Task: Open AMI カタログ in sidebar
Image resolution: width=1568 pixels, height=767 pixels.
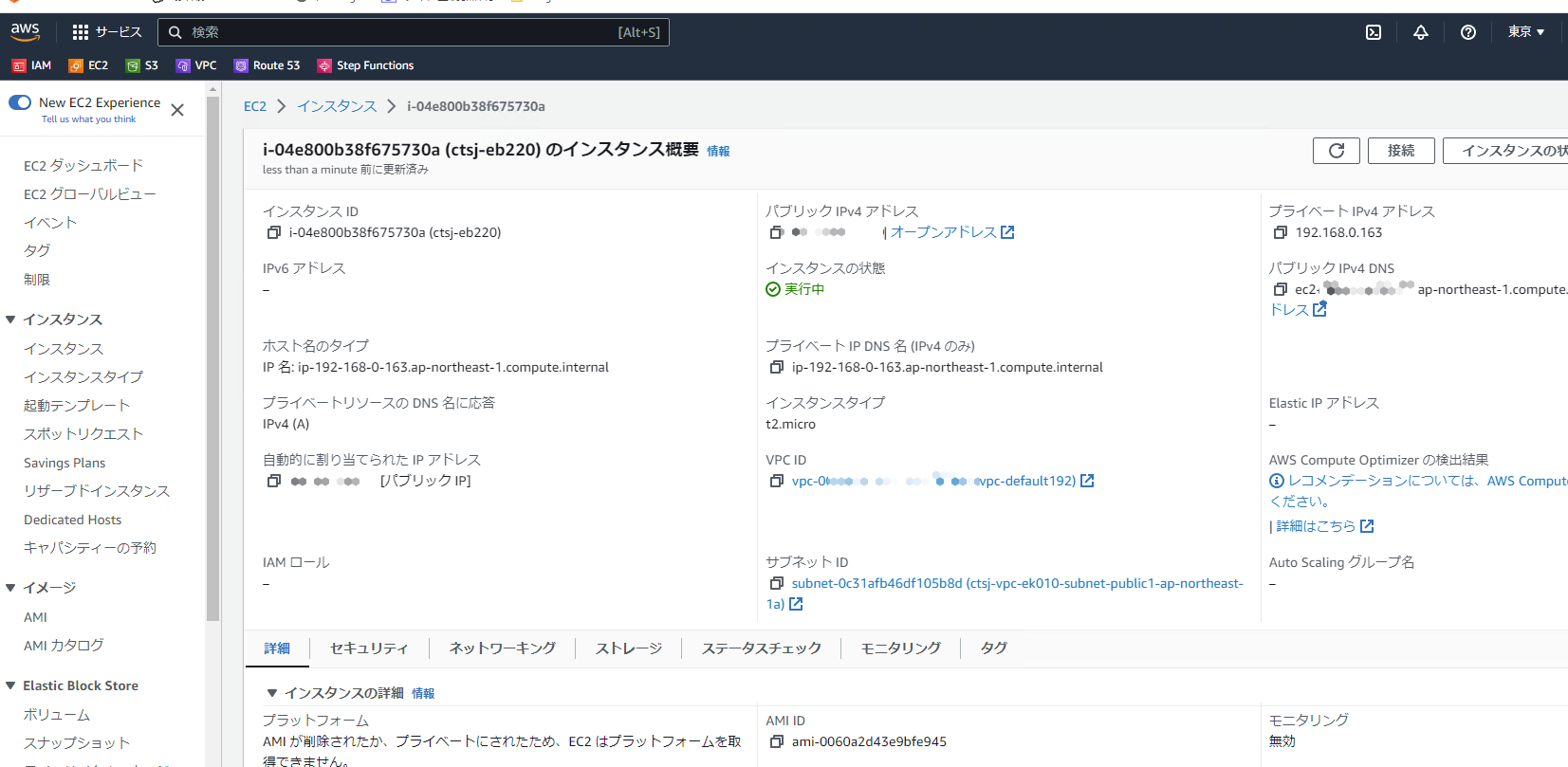Action: point(64,646)
